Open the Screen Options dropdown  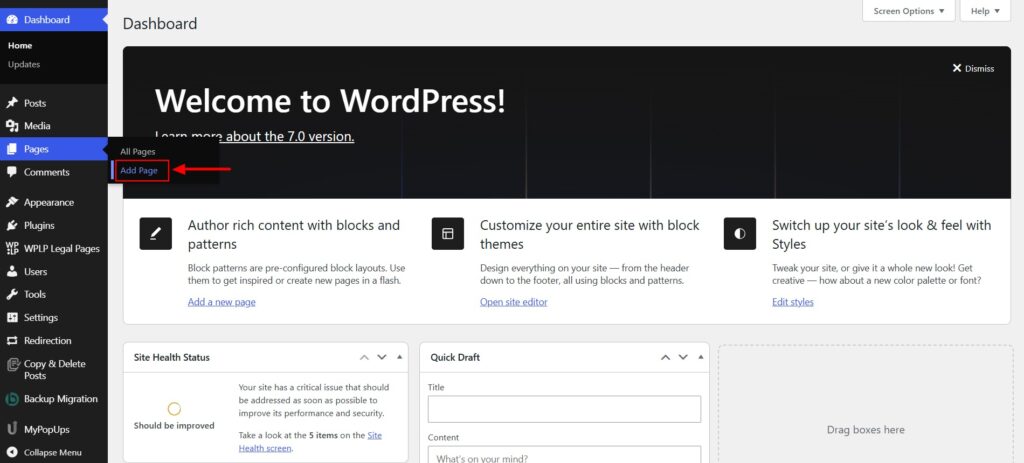pyautogui.click(x=908, y=11)
